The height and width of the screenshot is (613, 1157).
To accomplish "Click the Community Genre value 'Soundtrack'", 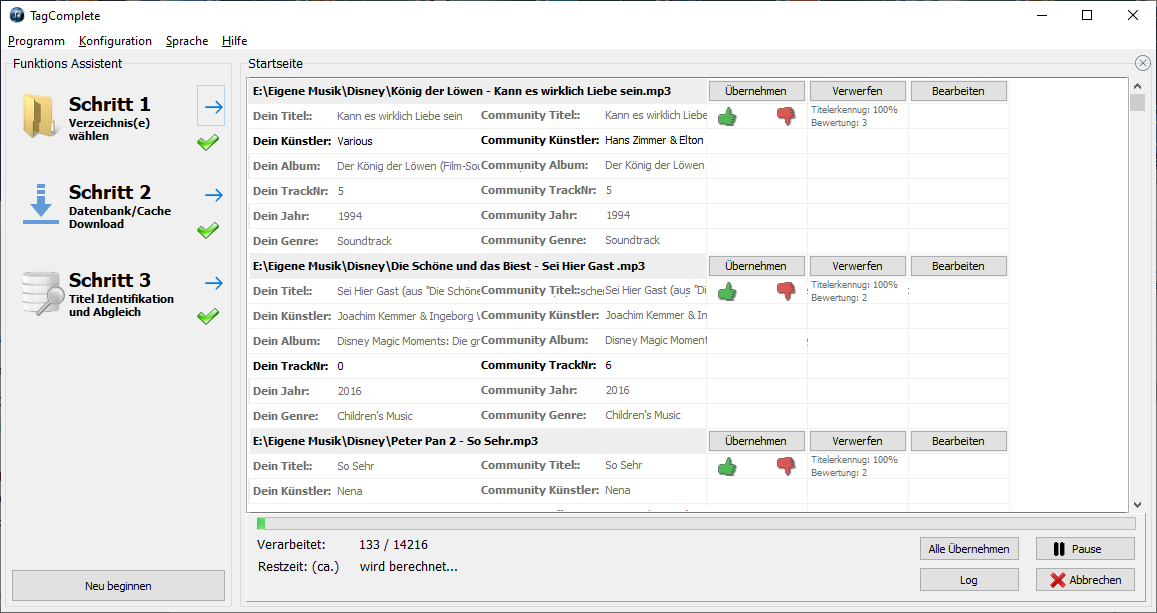I will (632, 240).
